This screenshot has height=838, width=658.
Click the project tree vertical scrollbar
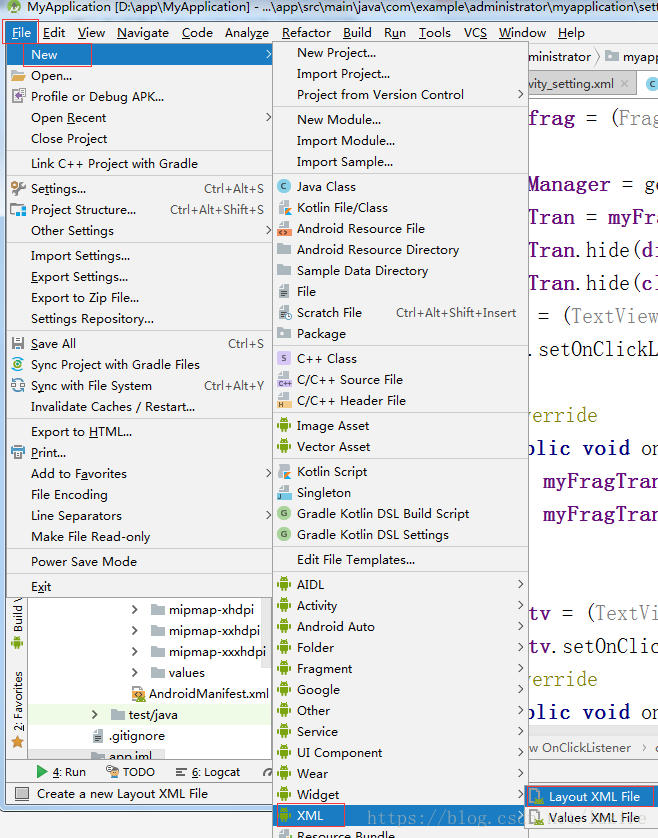(267, 633)
